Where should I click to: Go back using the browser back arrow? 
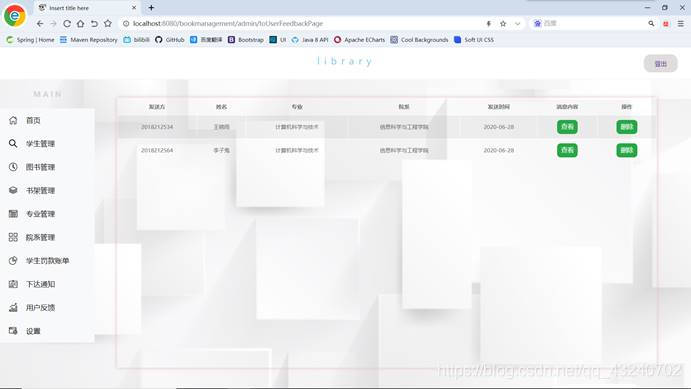coord(40,23)
